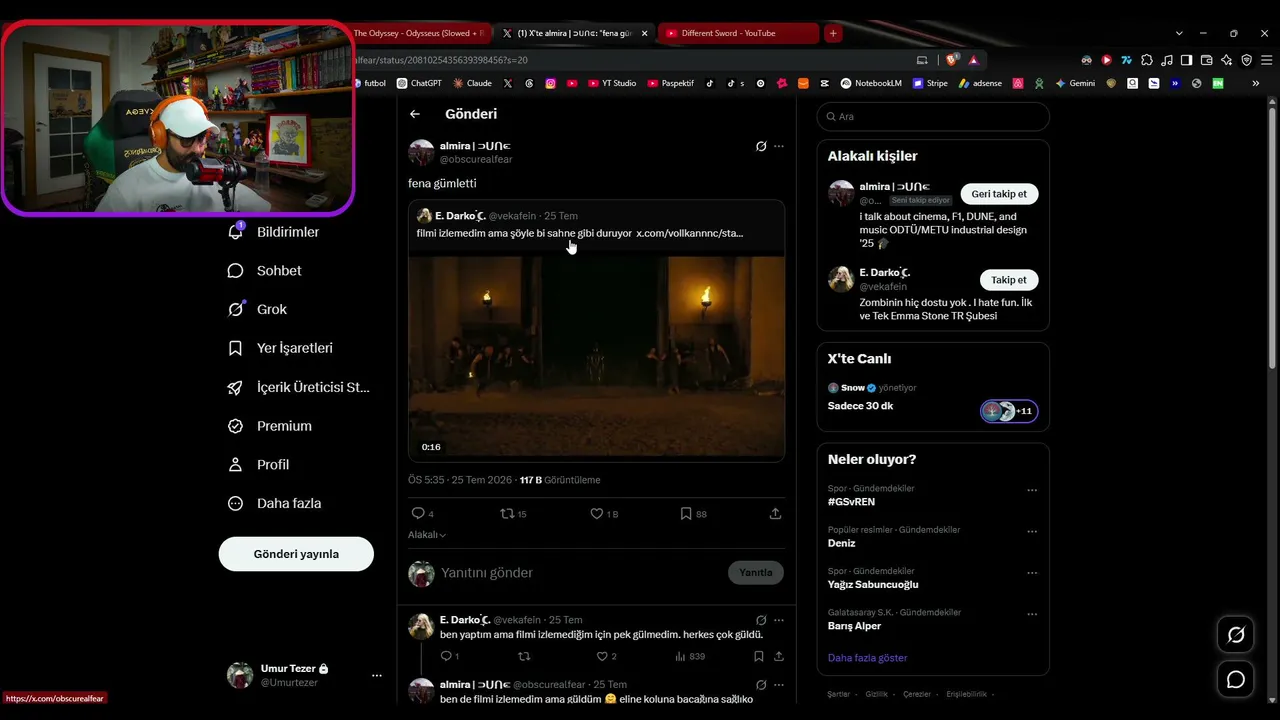Open more options for #GSvREN trend
Image resolution: width=1280 pixels, height=720 pixels.
pos(1032,490)
